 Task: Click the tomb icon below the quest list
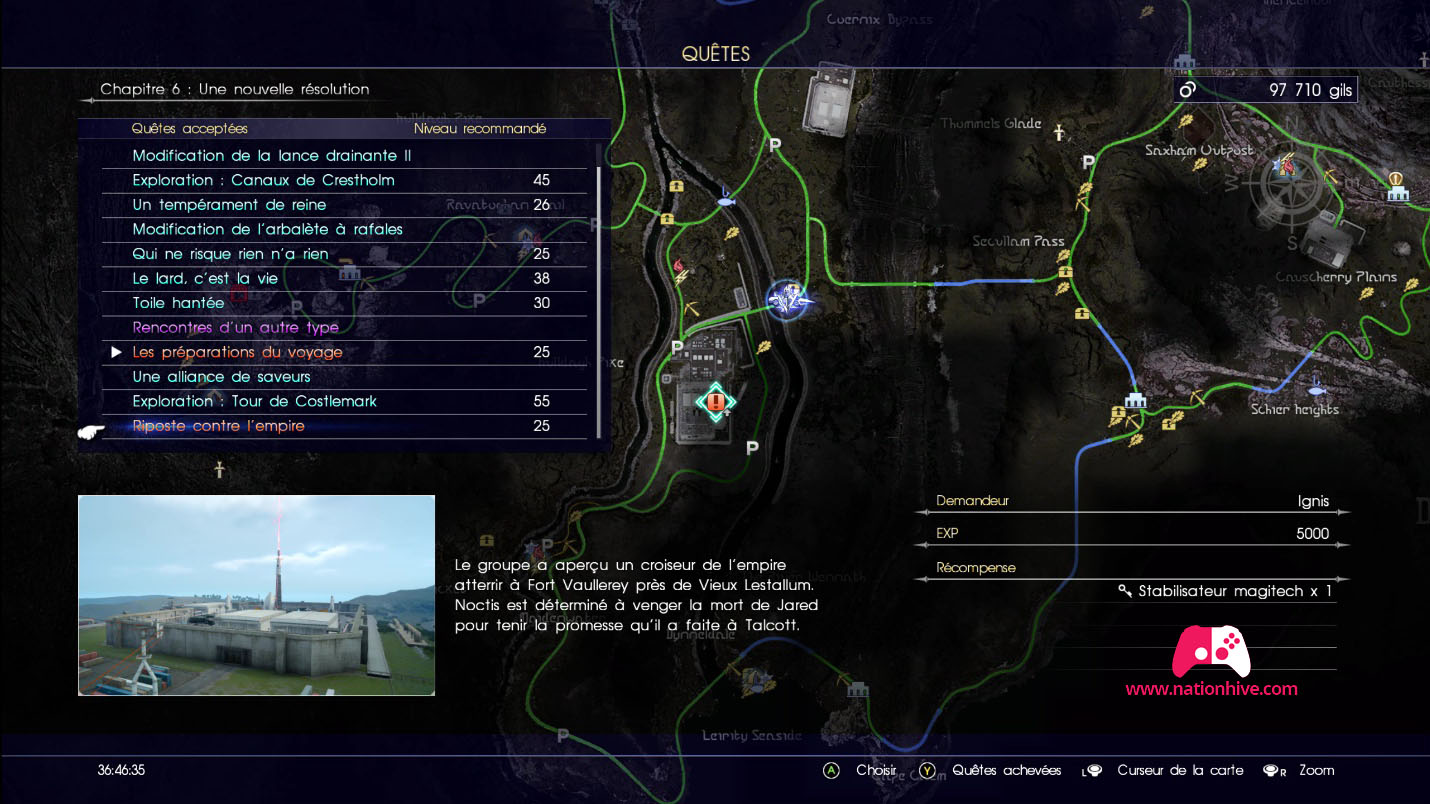pos(219,469)
